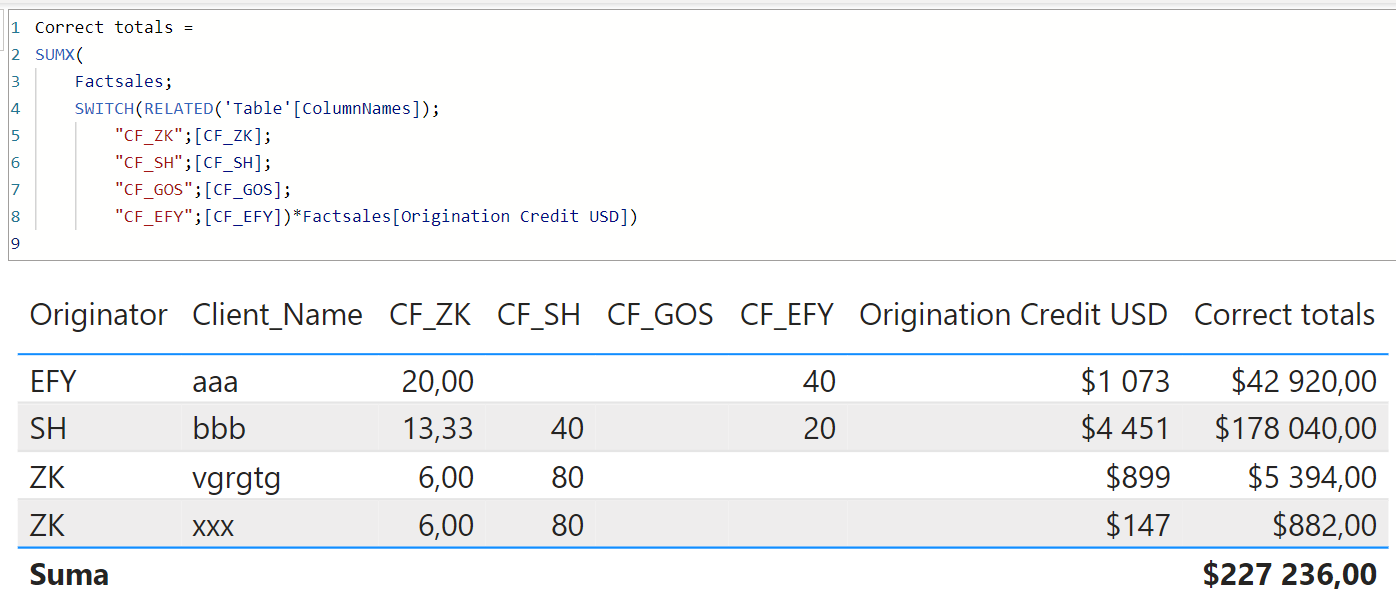Click the Correct totals column header

tap(1284, 315)
